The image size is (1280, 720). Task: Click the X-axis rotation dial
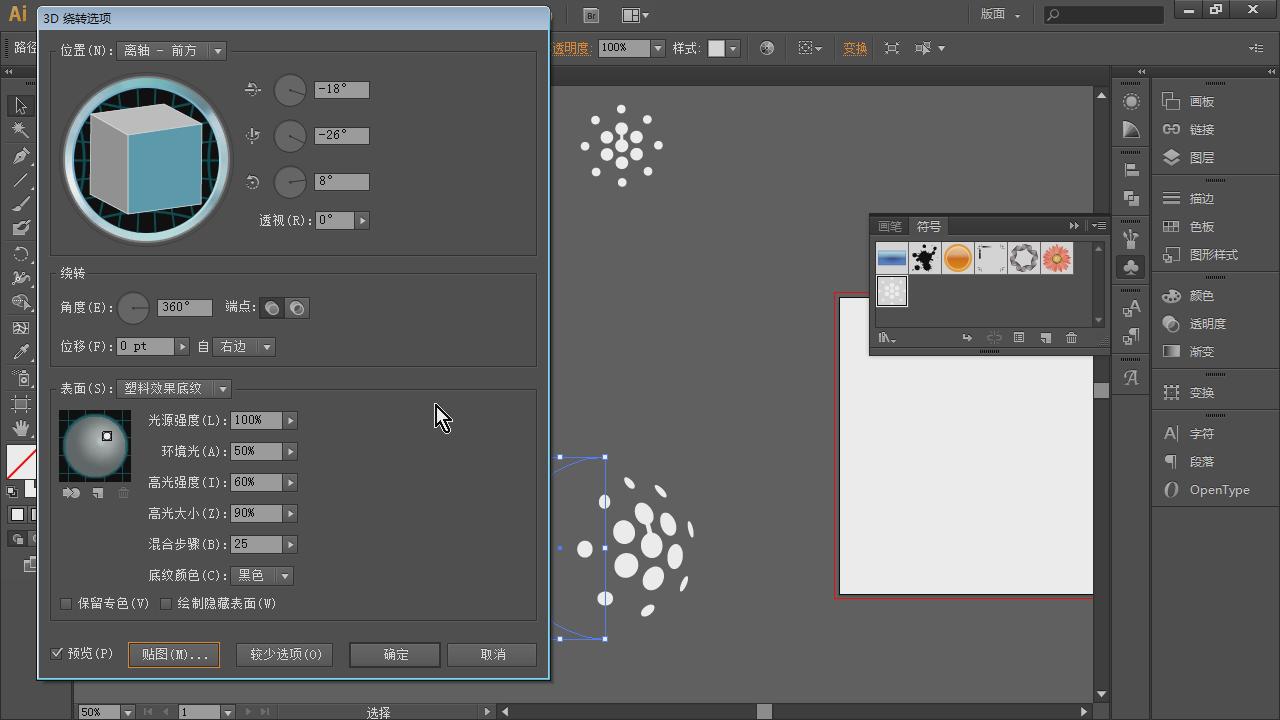290,90
